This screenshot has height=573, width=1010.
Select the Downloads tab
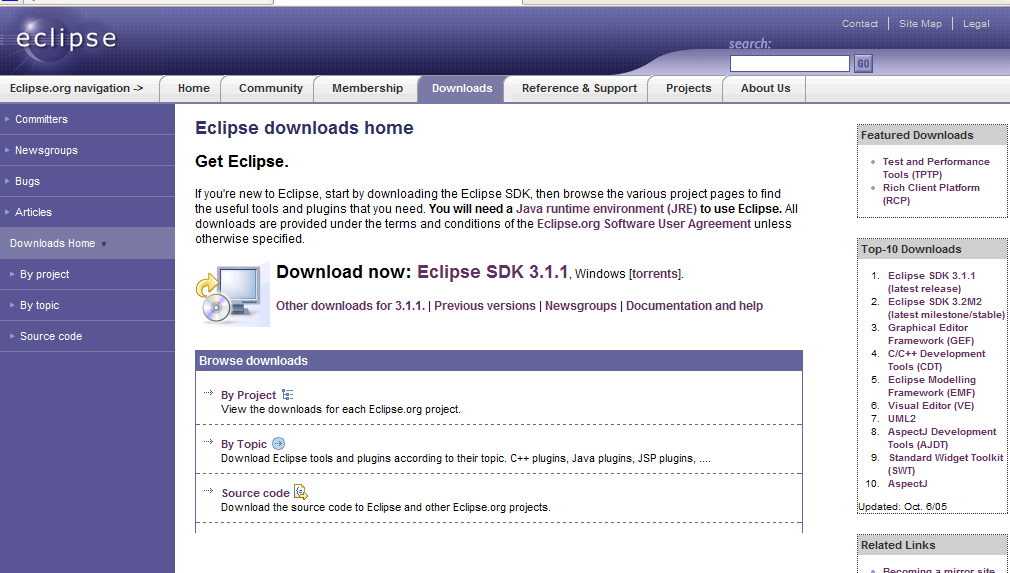tap(462, 89)
